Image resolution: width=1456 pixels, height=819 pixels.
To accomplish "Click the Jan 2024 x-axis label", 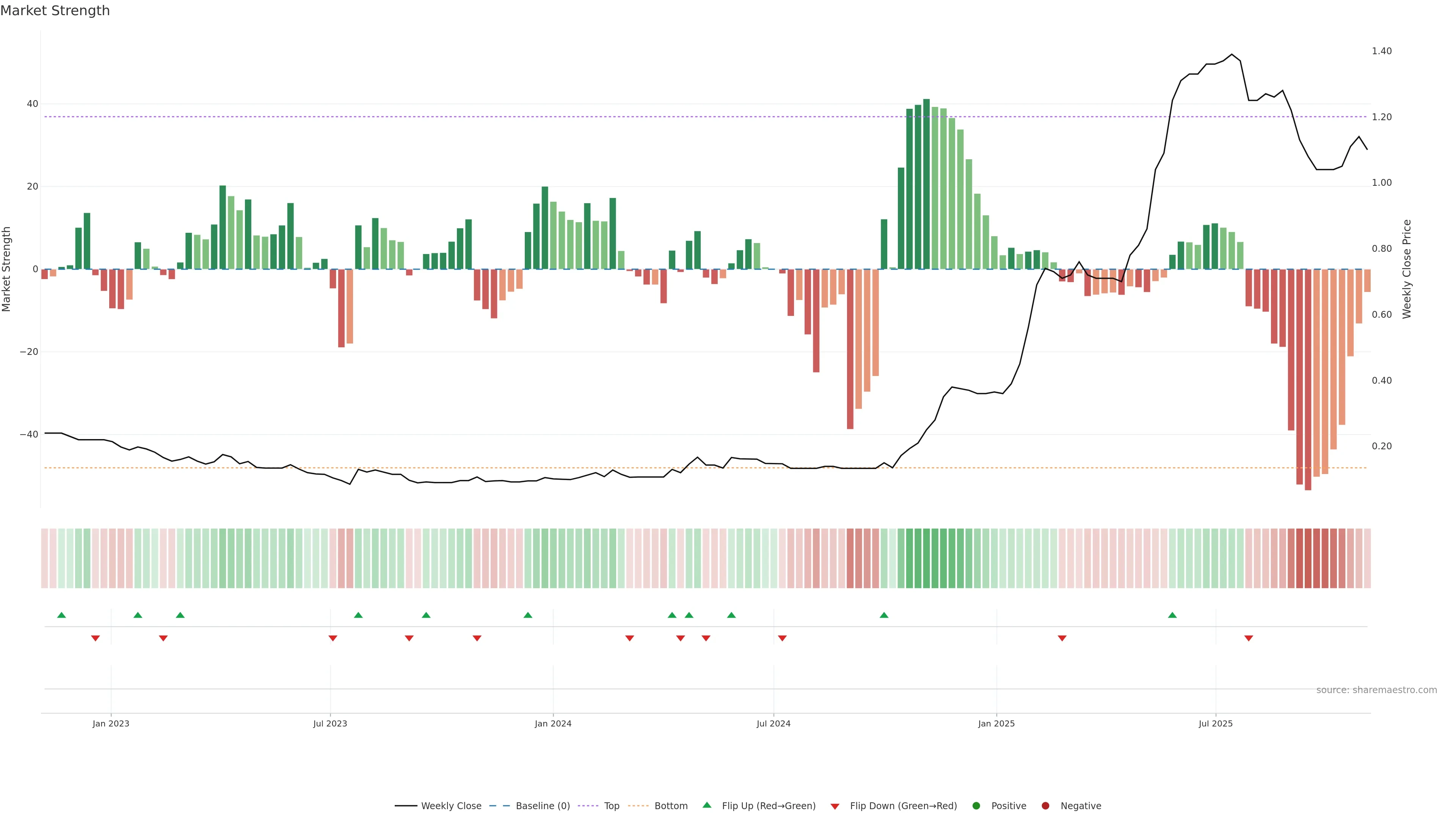I will pos(553,723).
